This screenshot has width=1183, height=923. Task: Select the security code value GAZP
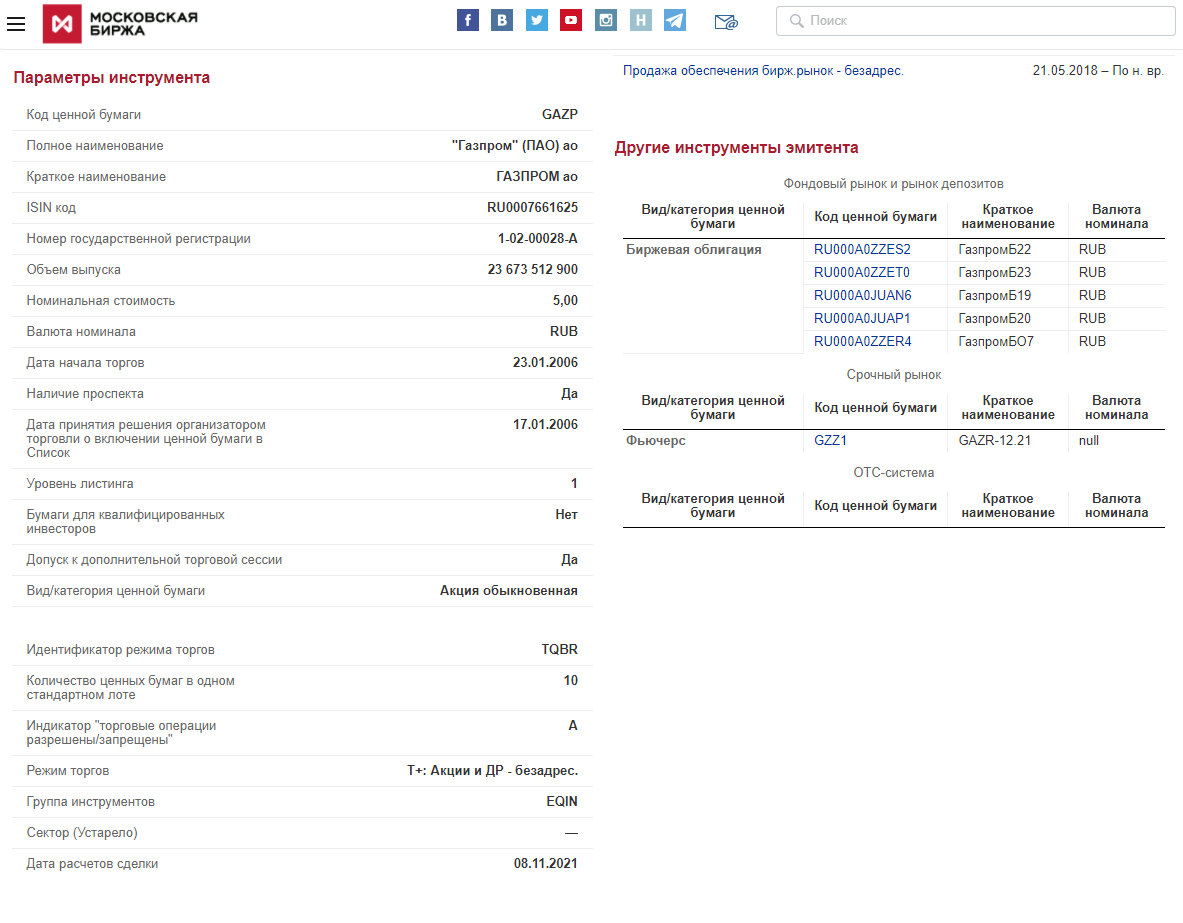pyautogui.click(x=560, y=115)
